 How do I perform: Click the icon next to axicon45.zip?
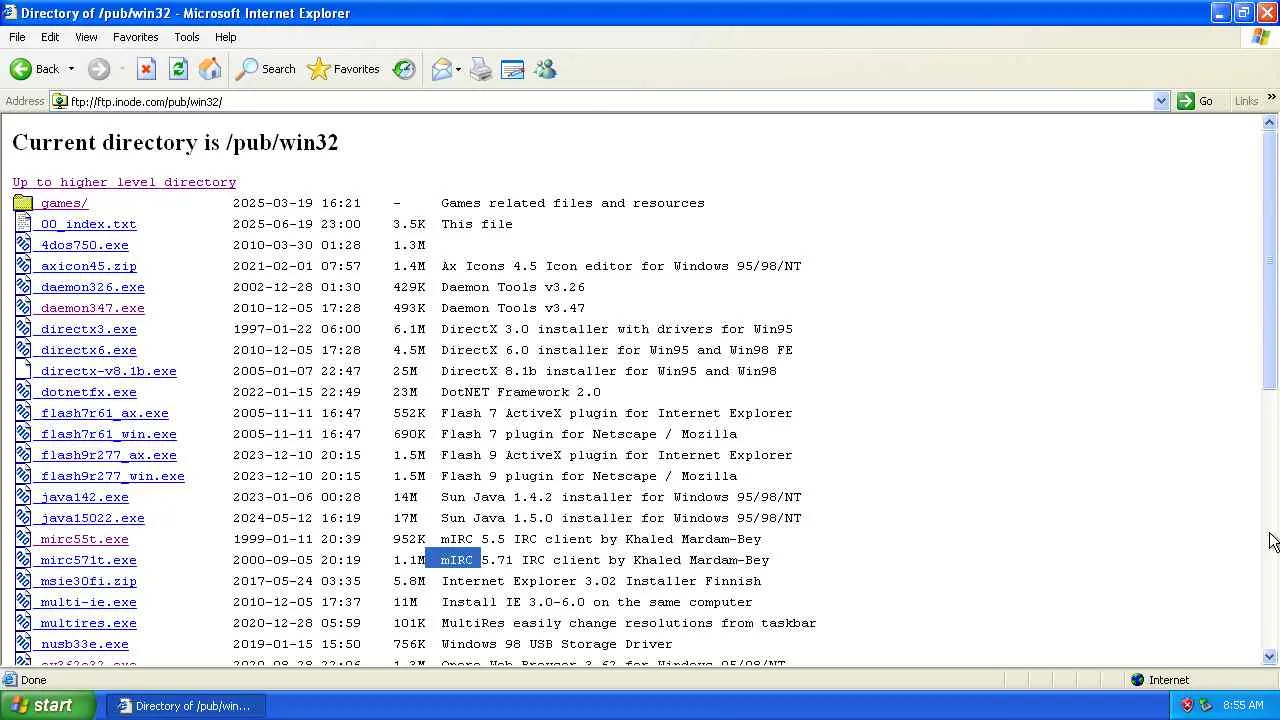[23, 266]
